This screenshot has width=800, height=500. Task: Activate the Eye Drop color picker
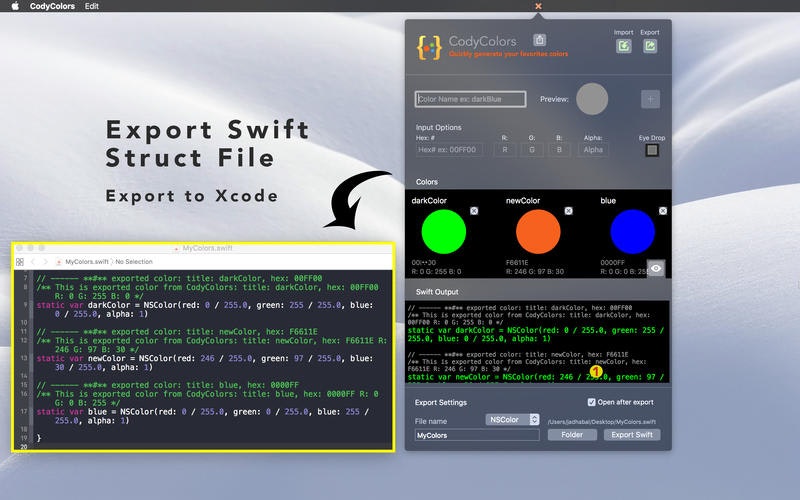point(652,150)
